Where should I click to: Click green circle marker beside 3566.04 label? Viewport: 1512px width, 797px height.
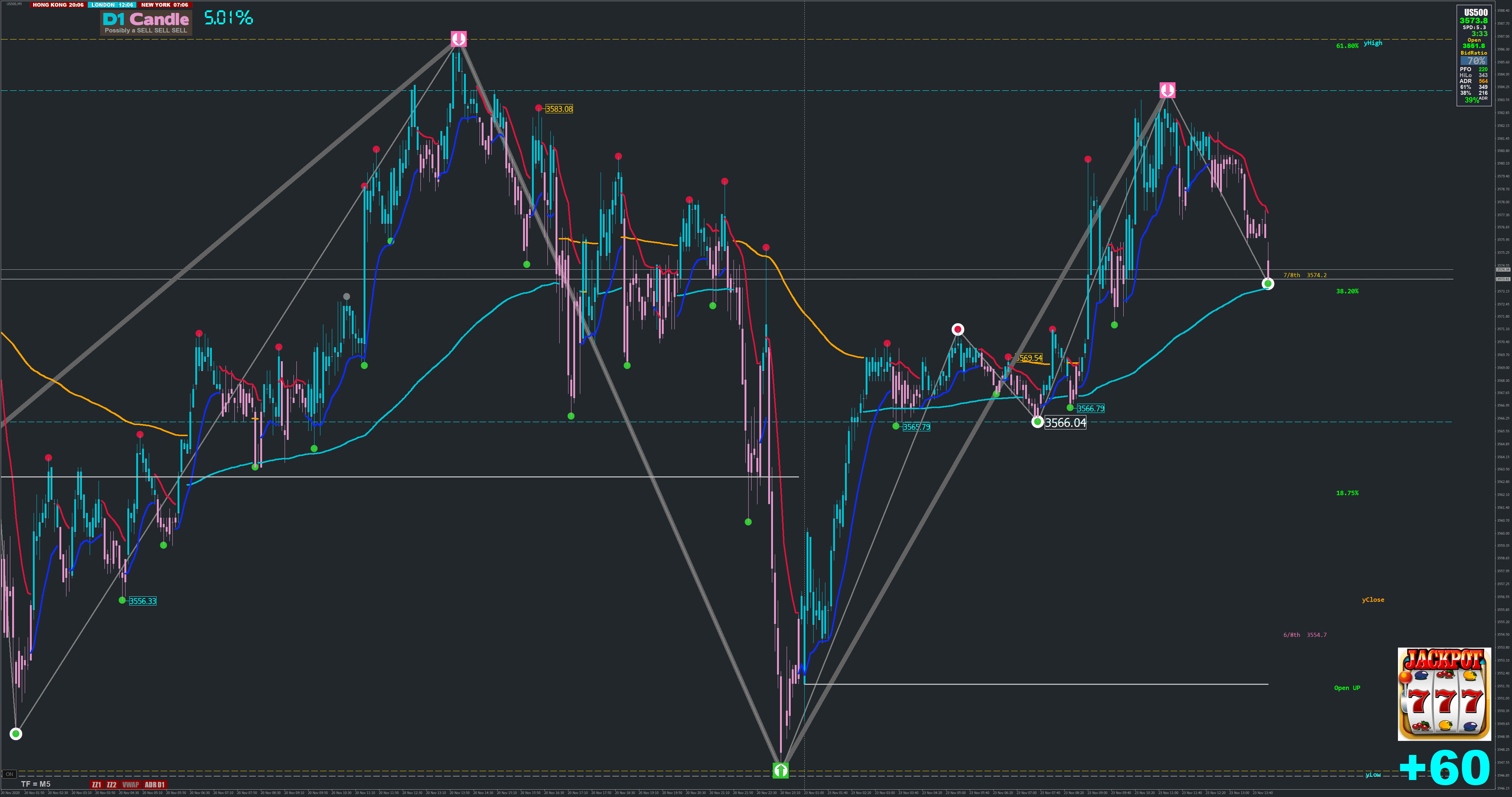point(1037,422)
